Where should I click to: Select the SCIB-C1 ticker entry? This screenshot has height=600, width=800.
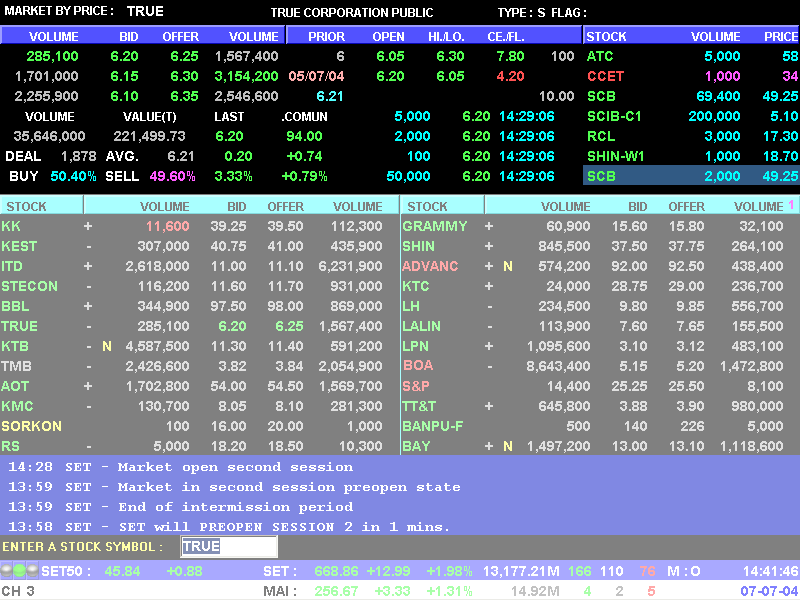pyautogui.click(x=614, y=116)
